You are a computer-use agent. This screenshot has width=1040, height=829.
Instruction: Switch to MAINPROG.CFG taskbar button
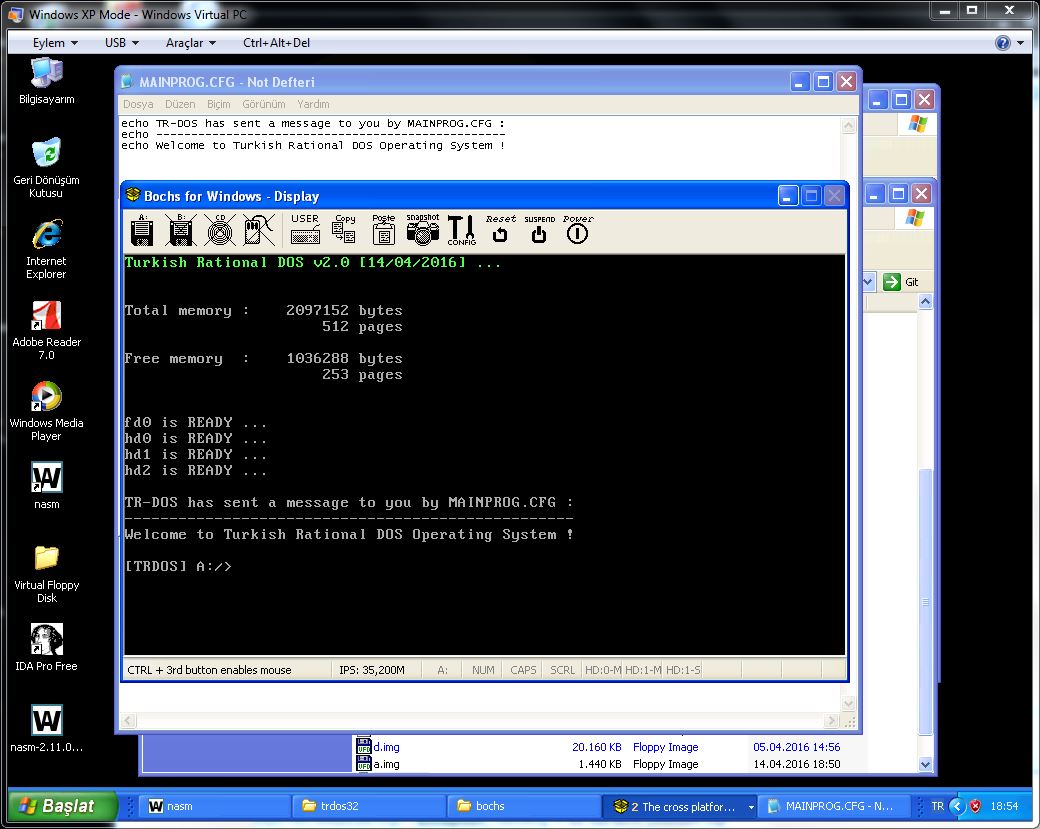833,806
